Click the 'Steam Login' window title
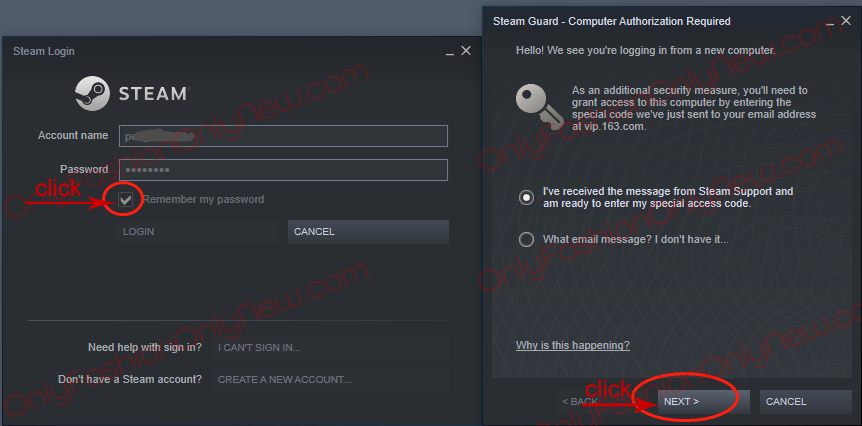 44,51
